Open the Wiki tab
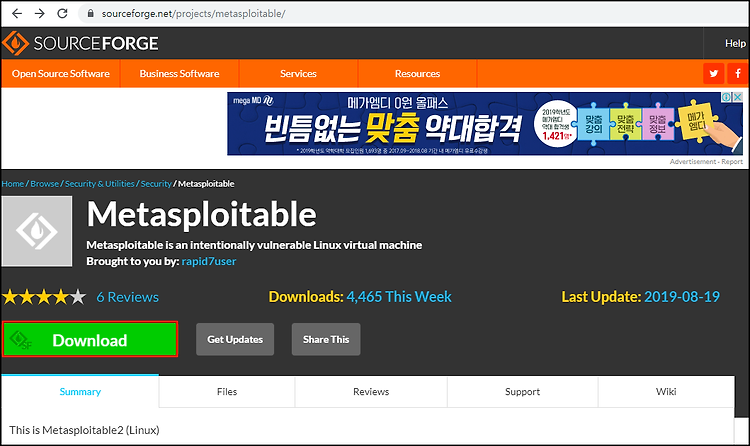Image resolution: width=750 pixels, height=446 pixels. [x=666, y=391]
